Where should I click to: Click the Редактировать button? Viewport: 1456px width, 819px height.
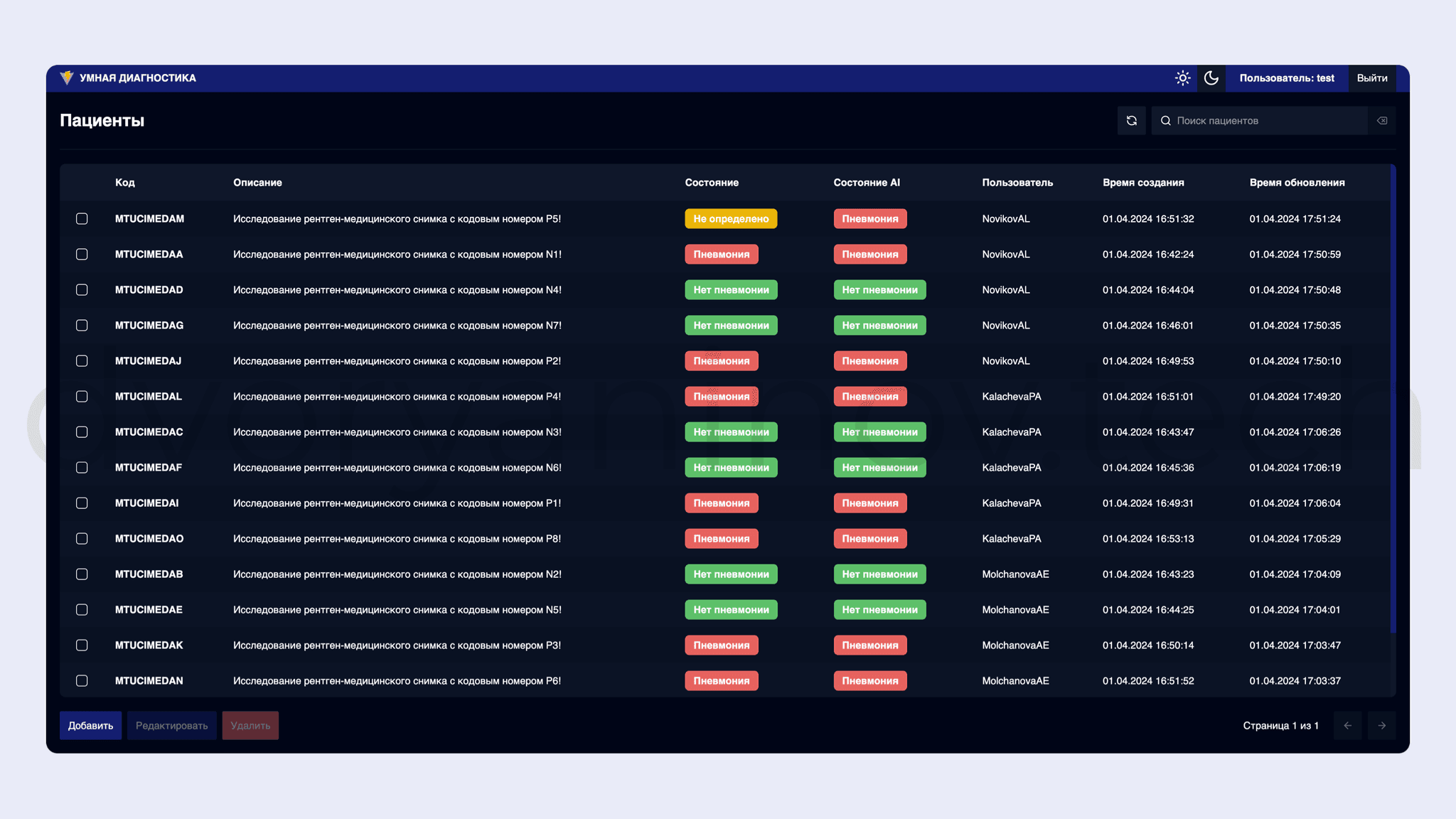coord(171,726)
